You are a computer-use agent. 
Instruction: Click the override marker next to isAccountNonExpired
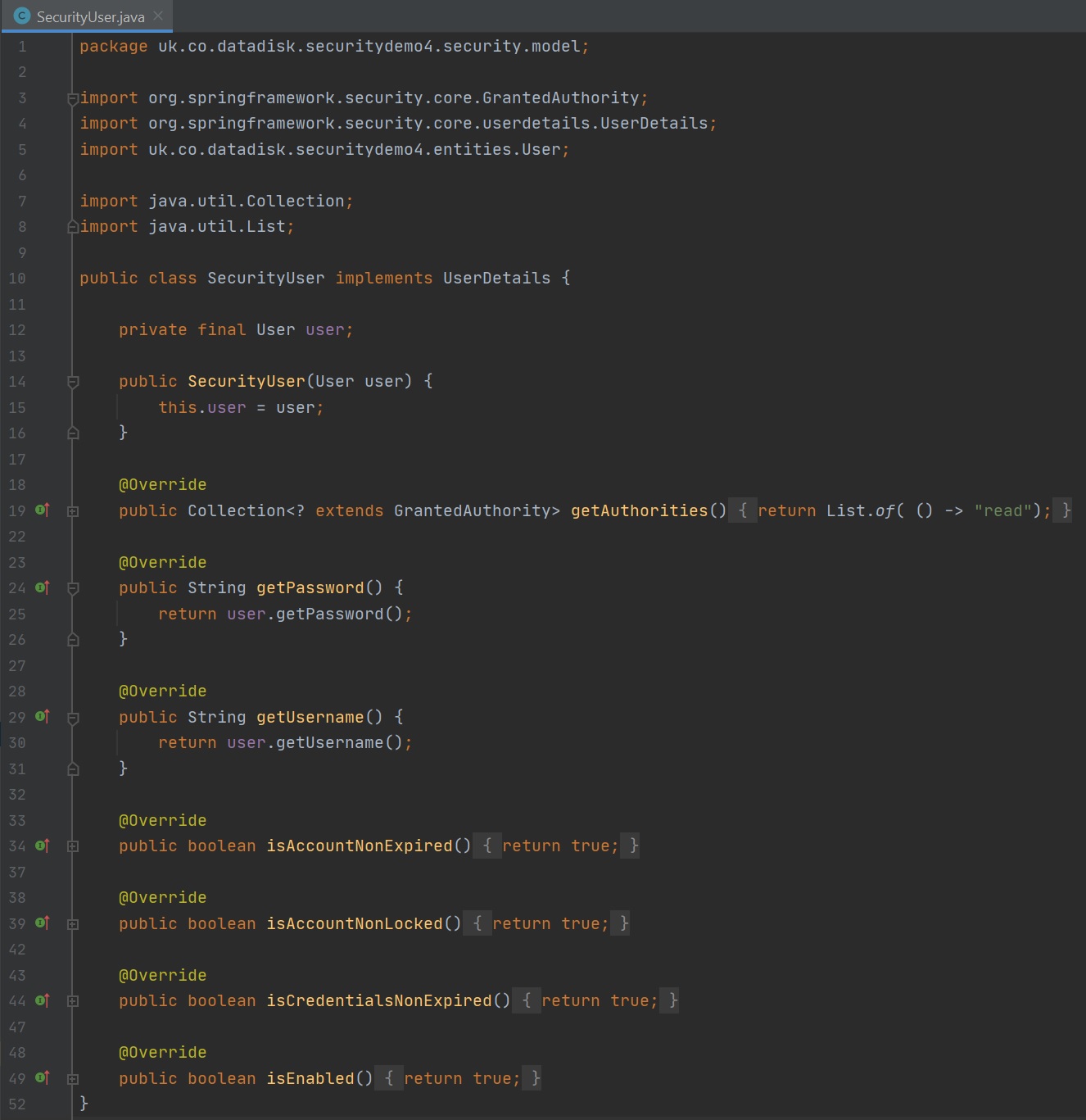[43, 846]
